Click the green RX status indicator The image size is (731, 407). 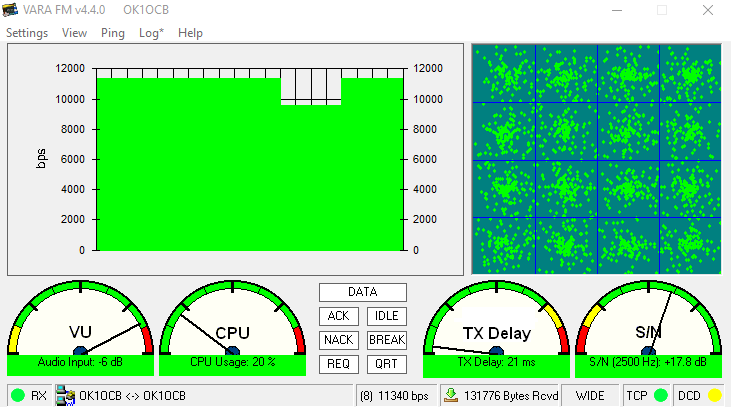(x=18, y=395)
